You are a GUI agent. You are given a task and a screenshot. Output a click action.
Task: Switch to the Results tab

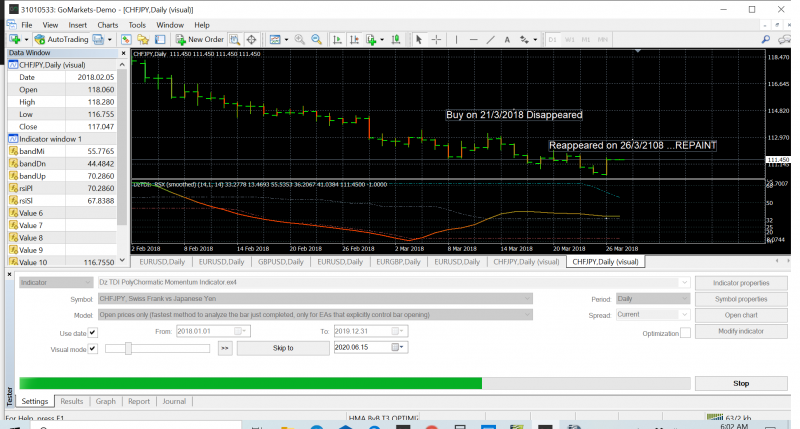coord(71,401)
